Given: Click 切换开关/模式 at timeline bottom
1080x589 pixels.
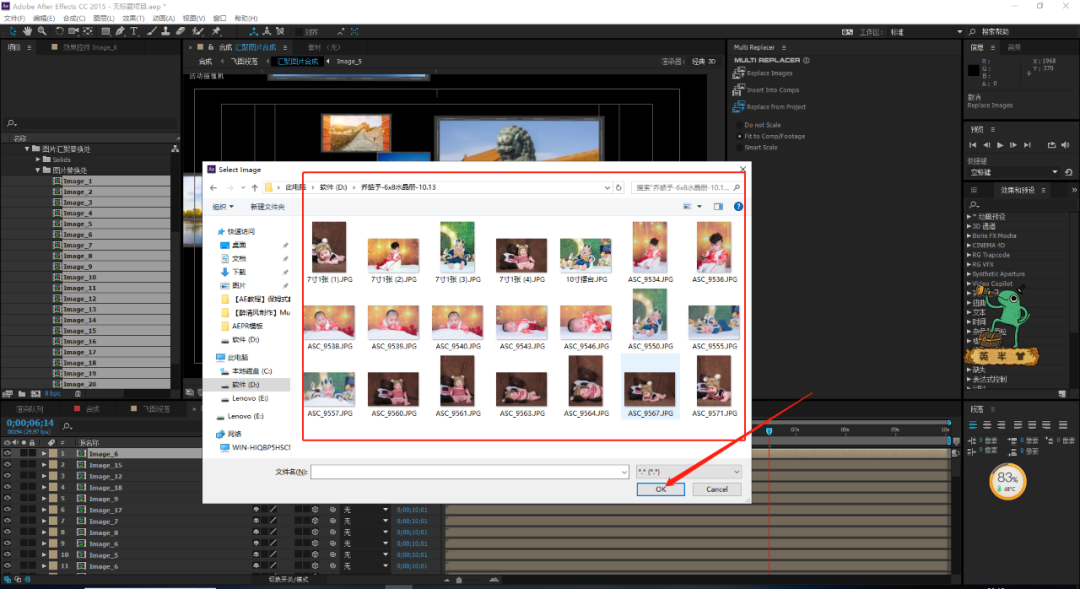Looking at the screenshot, I should [289, 579].
